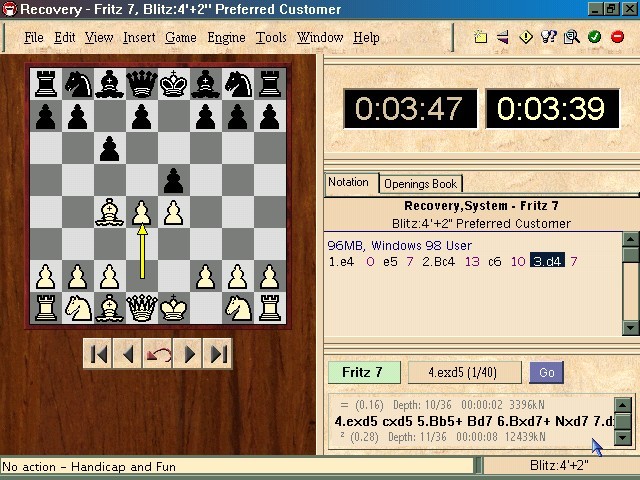Screen dimensions: 640x480
Task: Open the Window menu
Action: (320, 38)
